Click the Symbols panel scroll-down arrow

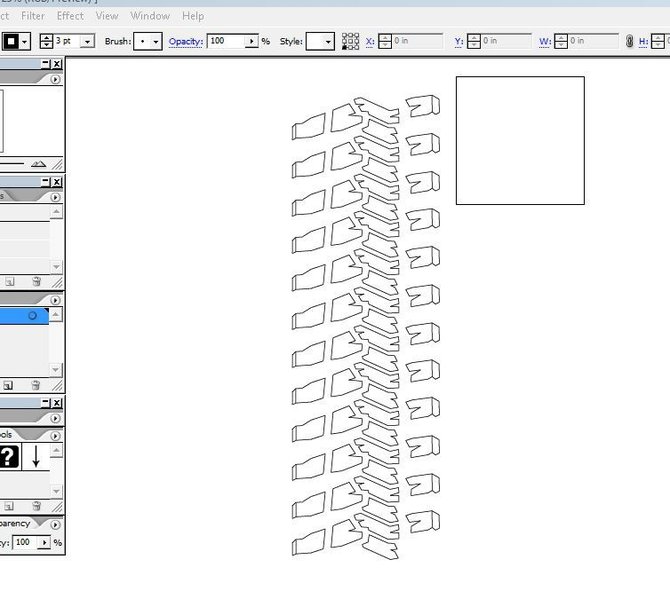56,491
